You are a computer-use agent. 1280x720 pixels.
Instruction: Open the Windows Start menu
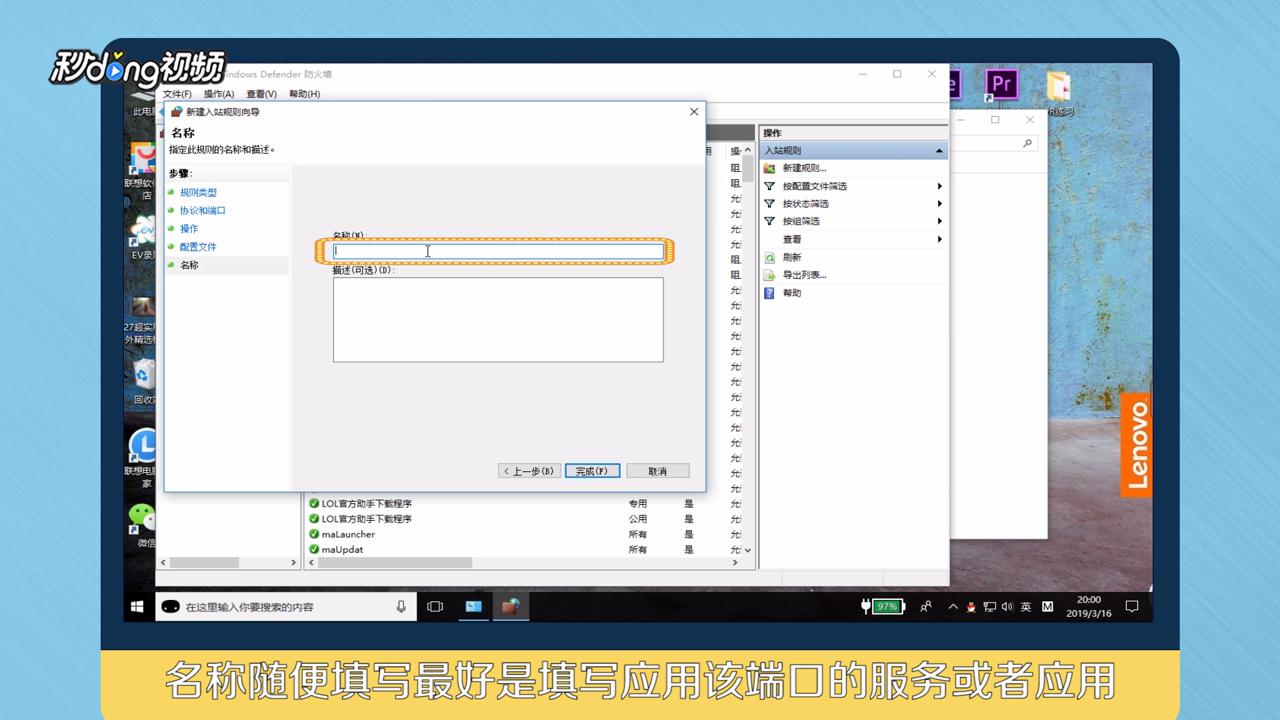[x=138, y=606]
